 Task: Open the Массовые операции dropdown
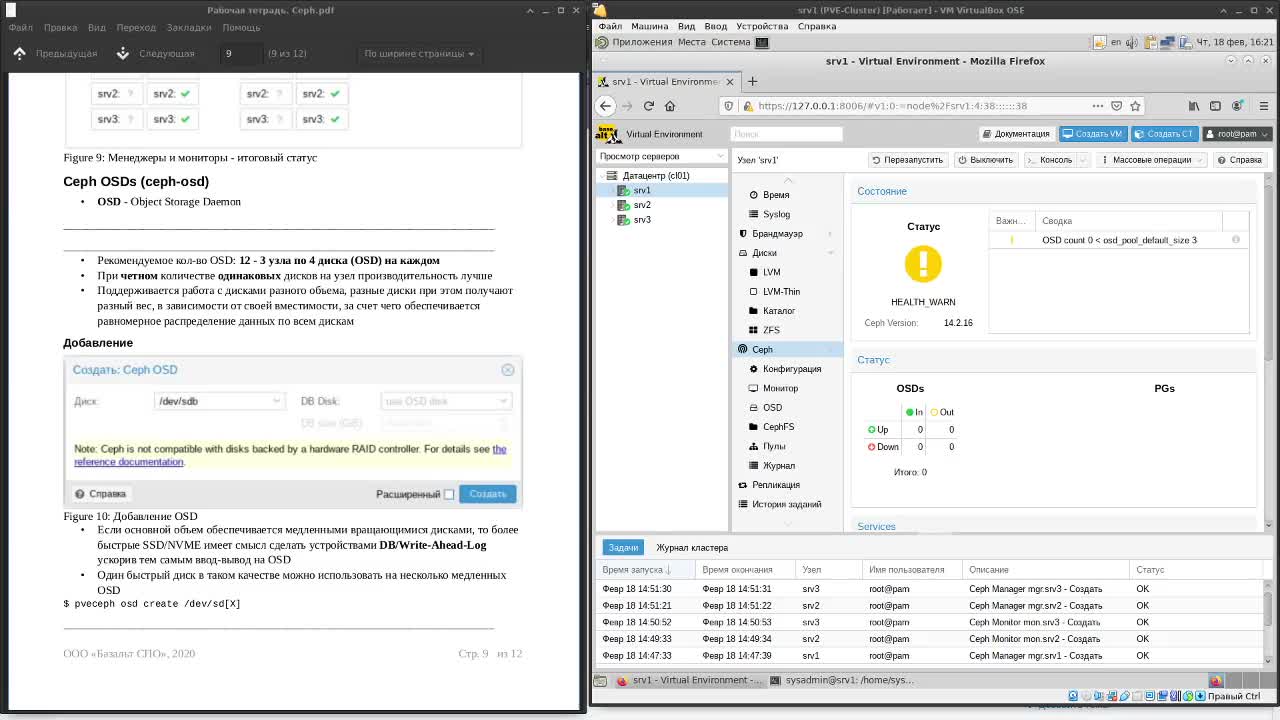pyautogui.click(x=1151, y=160)
